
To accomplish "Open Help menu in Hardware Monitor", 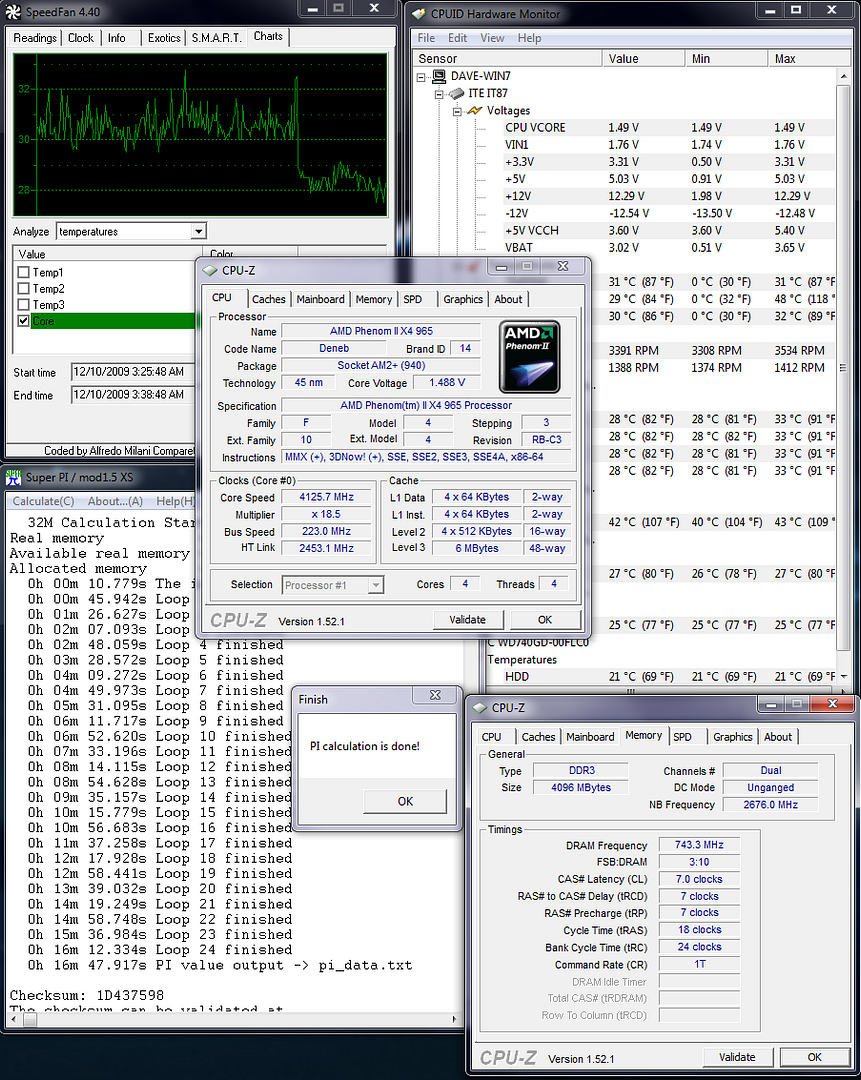I will pyautogui.click(x=529, y=38).
